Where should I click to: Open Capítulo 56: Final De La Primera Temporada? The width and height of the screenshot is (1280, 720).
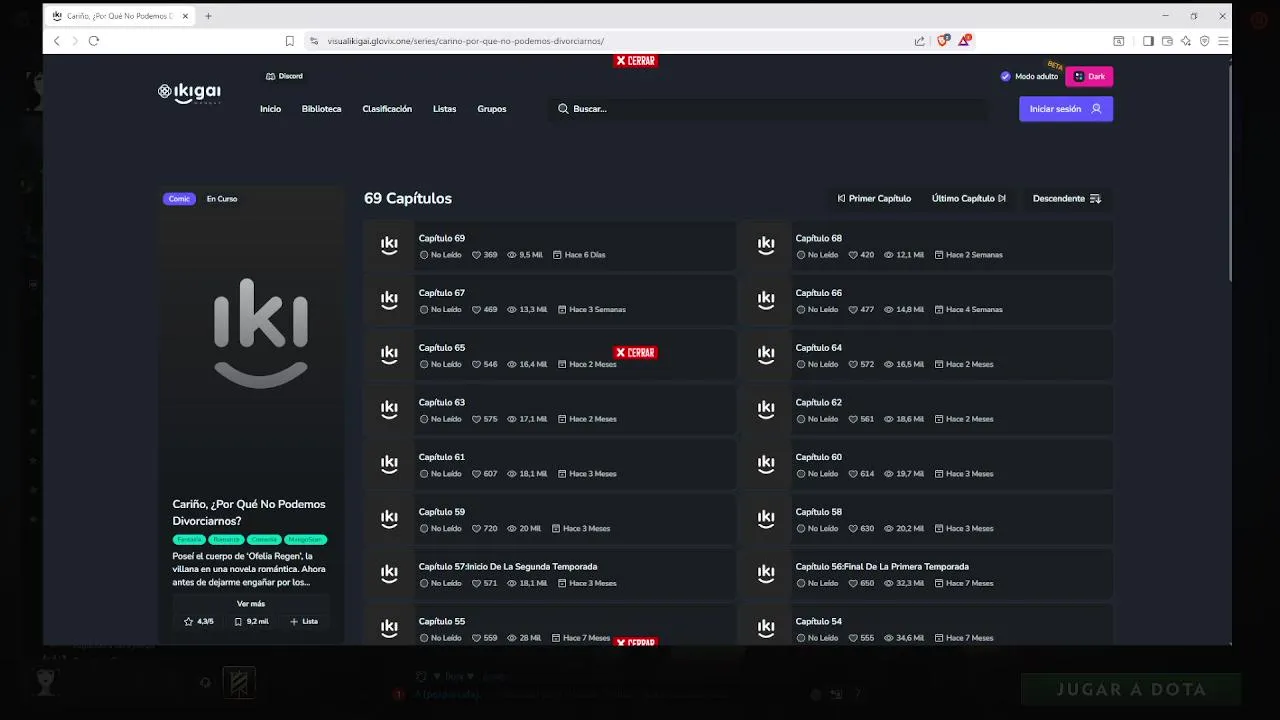(x=882, y=567)
